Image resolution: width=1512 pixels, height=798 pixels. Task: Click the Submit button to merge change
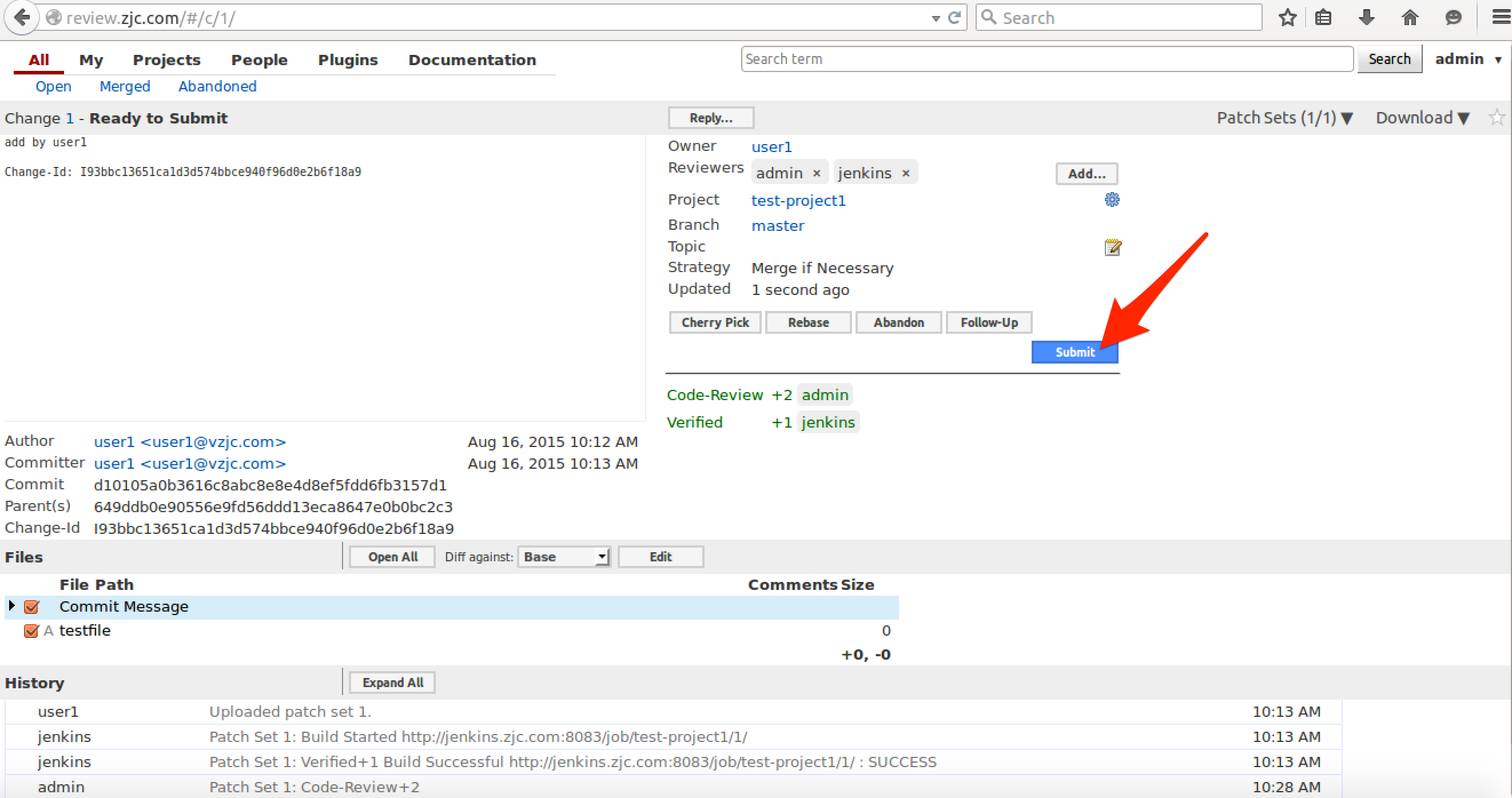pos(1075,351)
